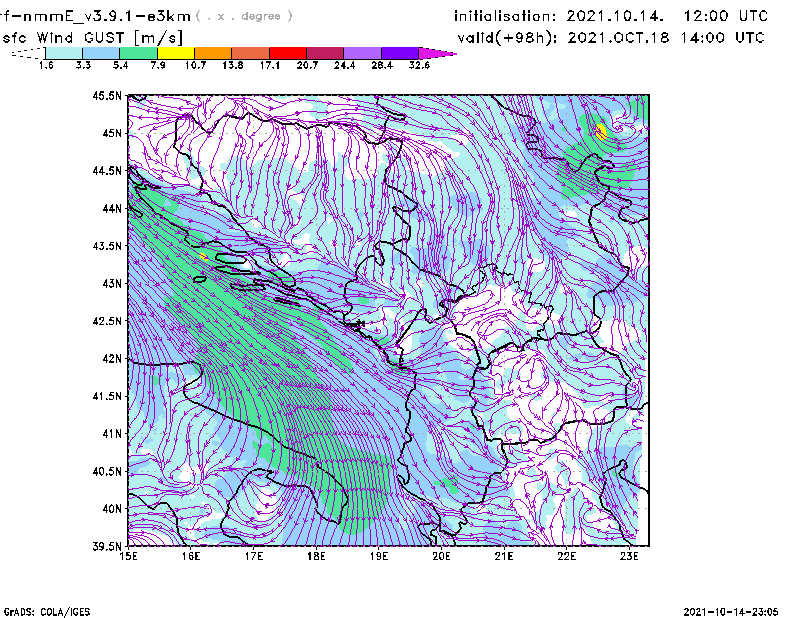Click the "45.5N" latitude label

pos(107,95)
